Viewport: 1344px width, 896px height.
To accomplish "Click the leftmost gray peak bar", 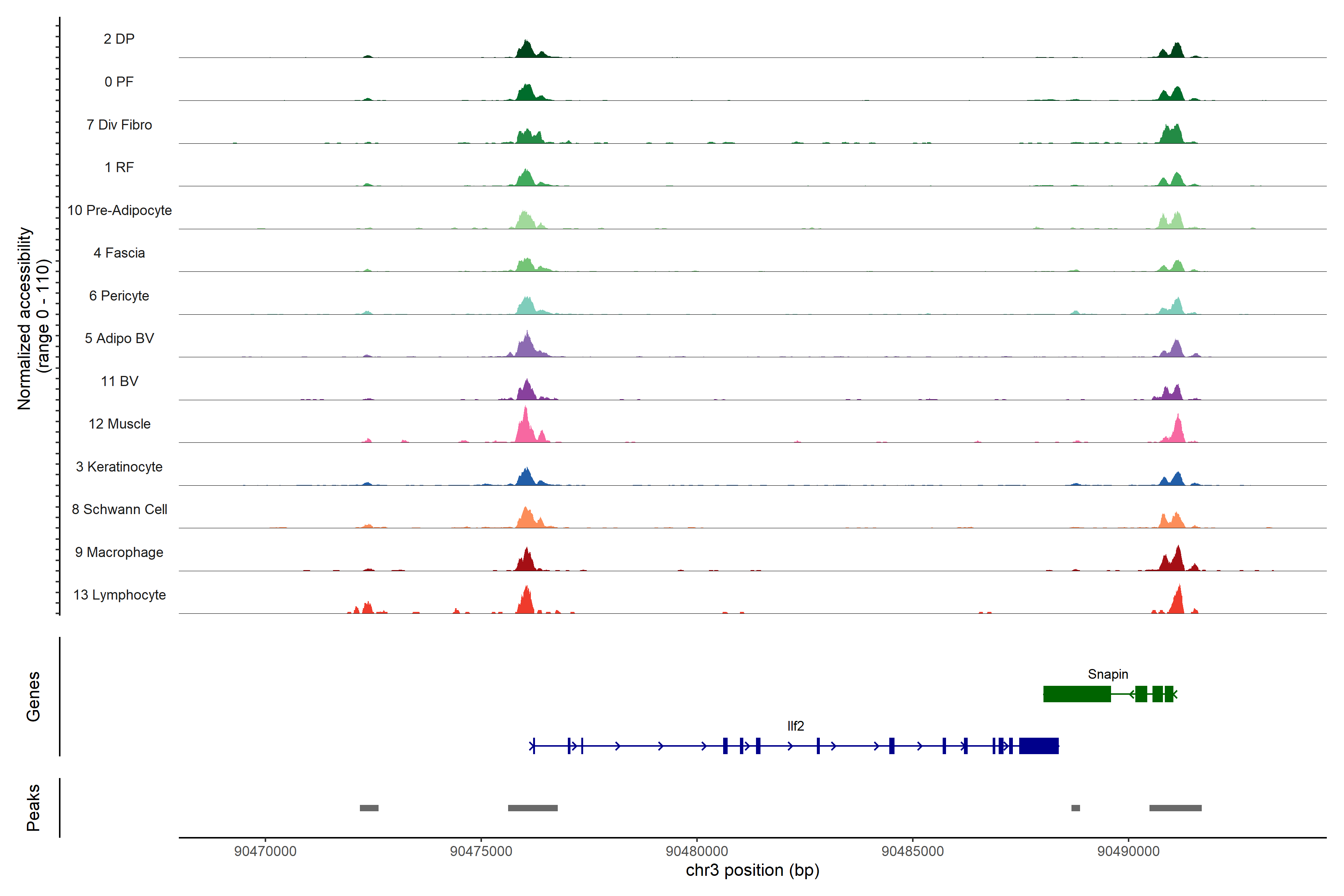I will 368,808.
